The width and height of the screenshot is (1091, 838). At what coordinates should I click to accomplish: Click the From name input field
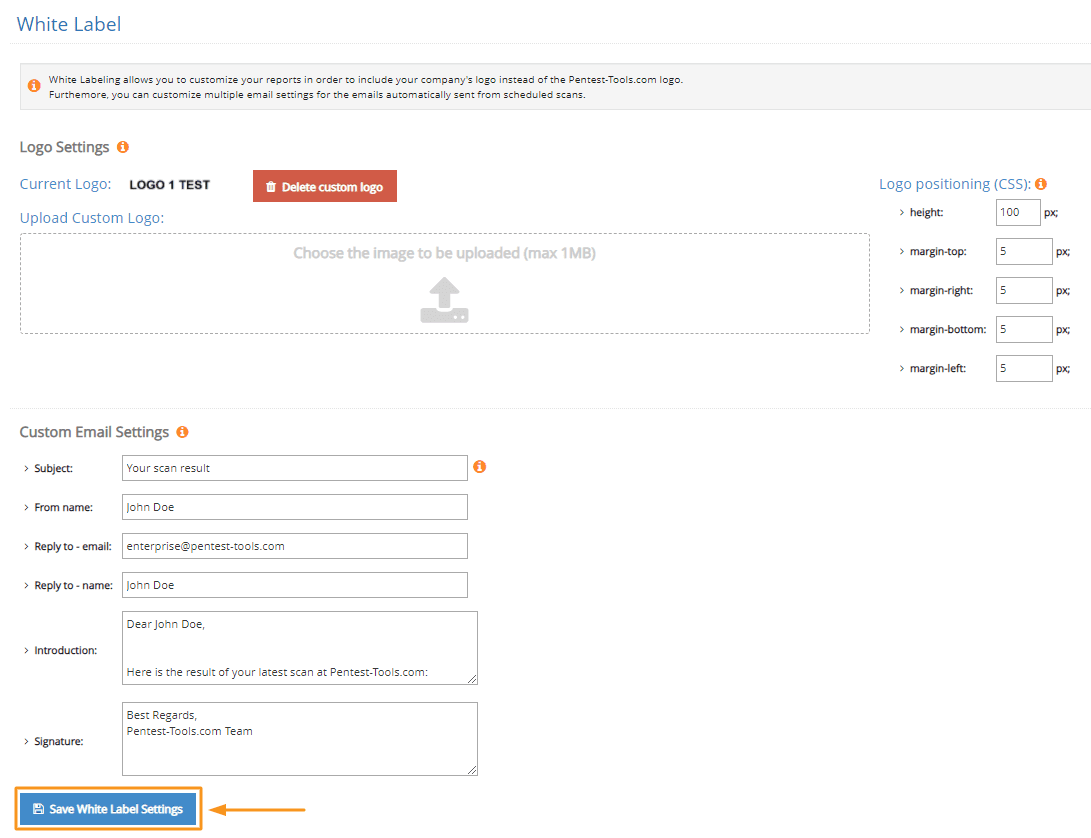[x=294, y=507]
